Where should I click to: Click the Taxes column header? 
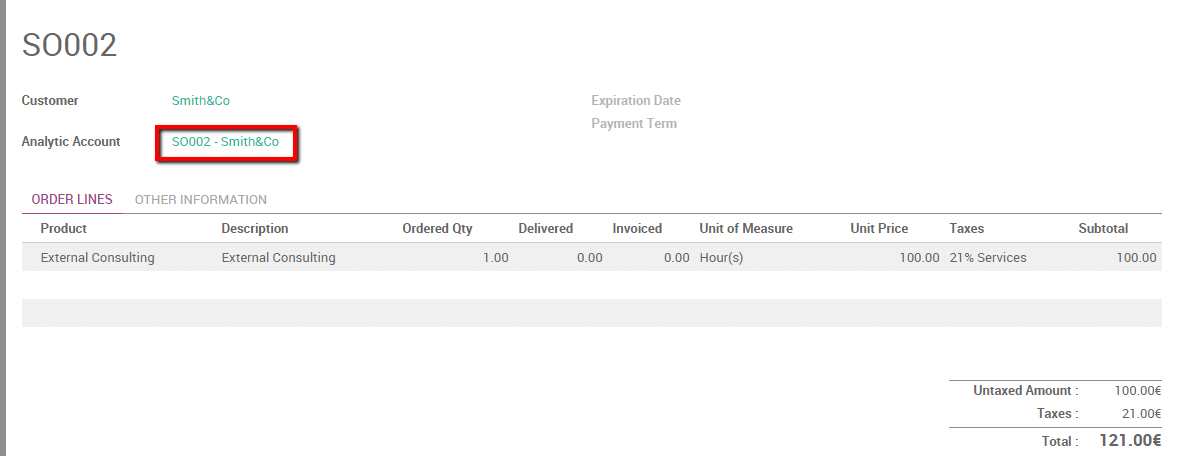966,229
